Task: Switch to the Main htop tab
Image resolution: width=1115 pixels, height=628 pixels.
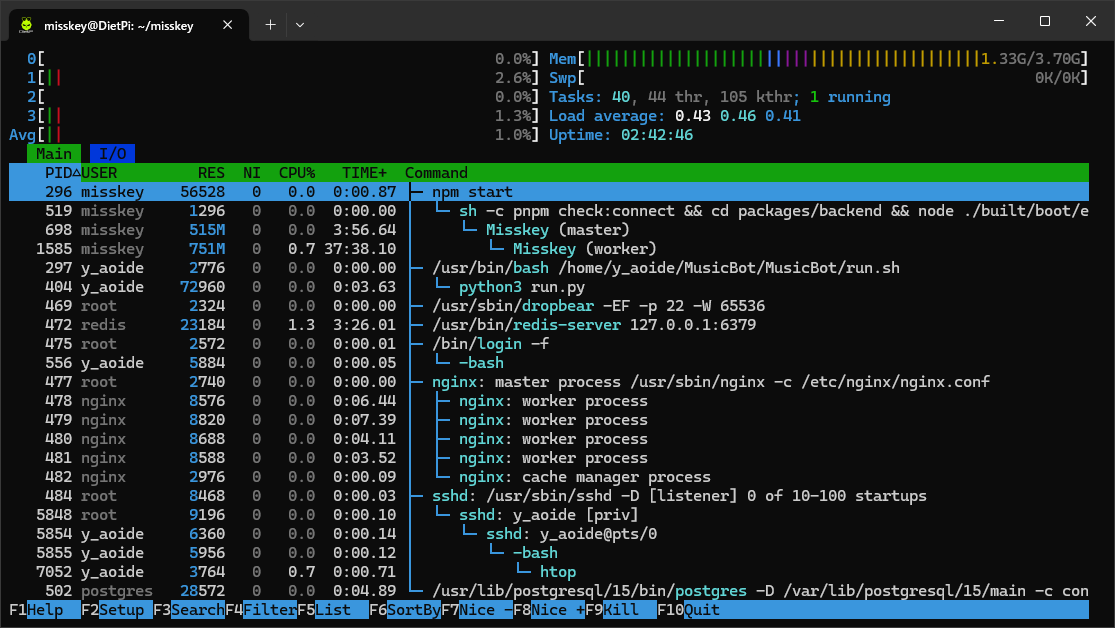Action: (x=54, y=154)
